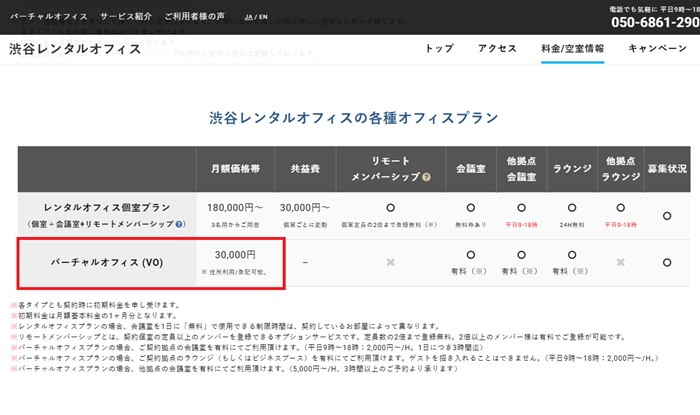Open the キャンペーン tab
Image resolution: width=700 pixels, height=415 pixels.
pos(657,48)
